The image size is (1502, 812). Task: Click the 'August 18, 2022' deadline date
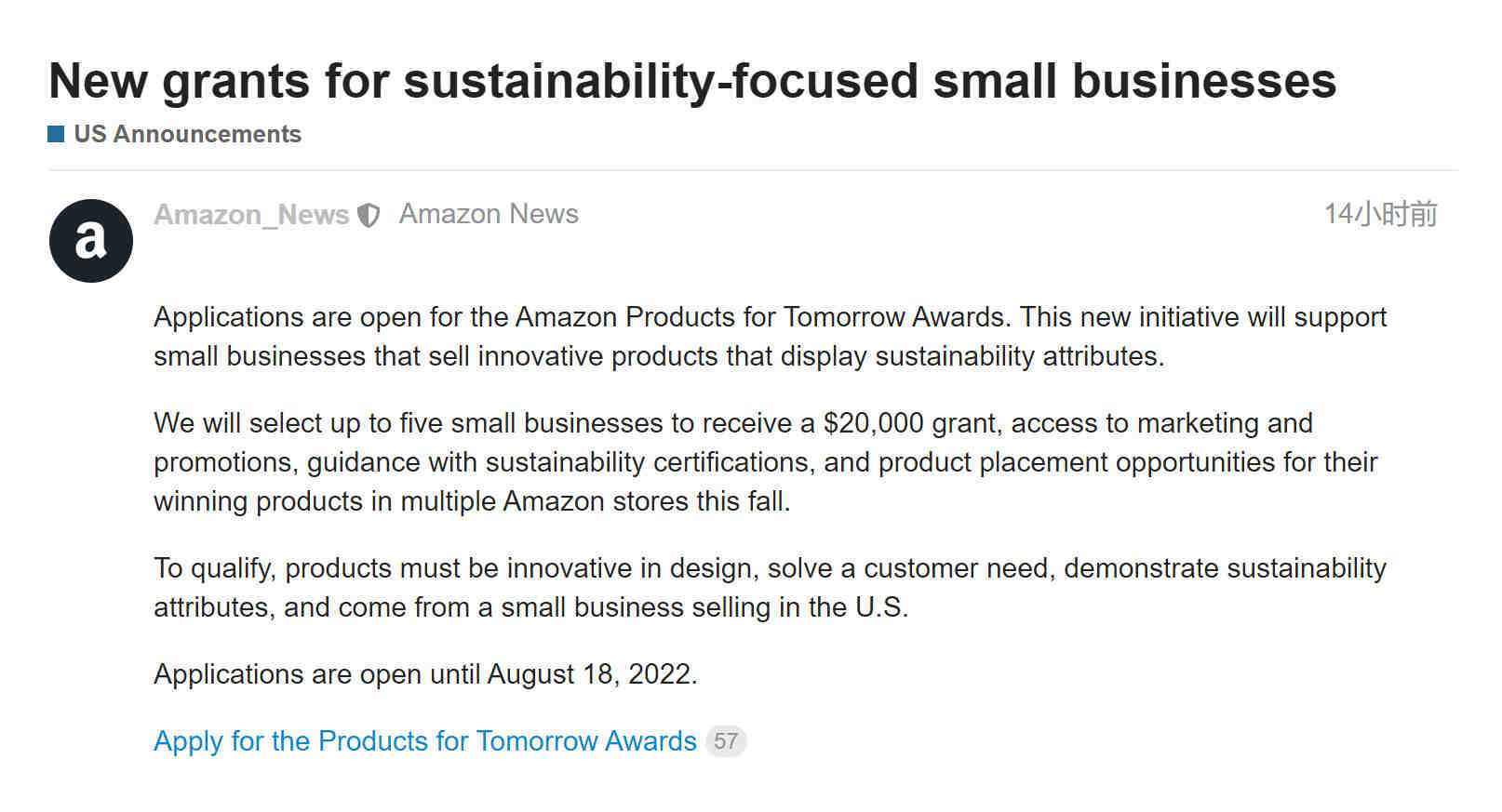click(x=592, y=674)
